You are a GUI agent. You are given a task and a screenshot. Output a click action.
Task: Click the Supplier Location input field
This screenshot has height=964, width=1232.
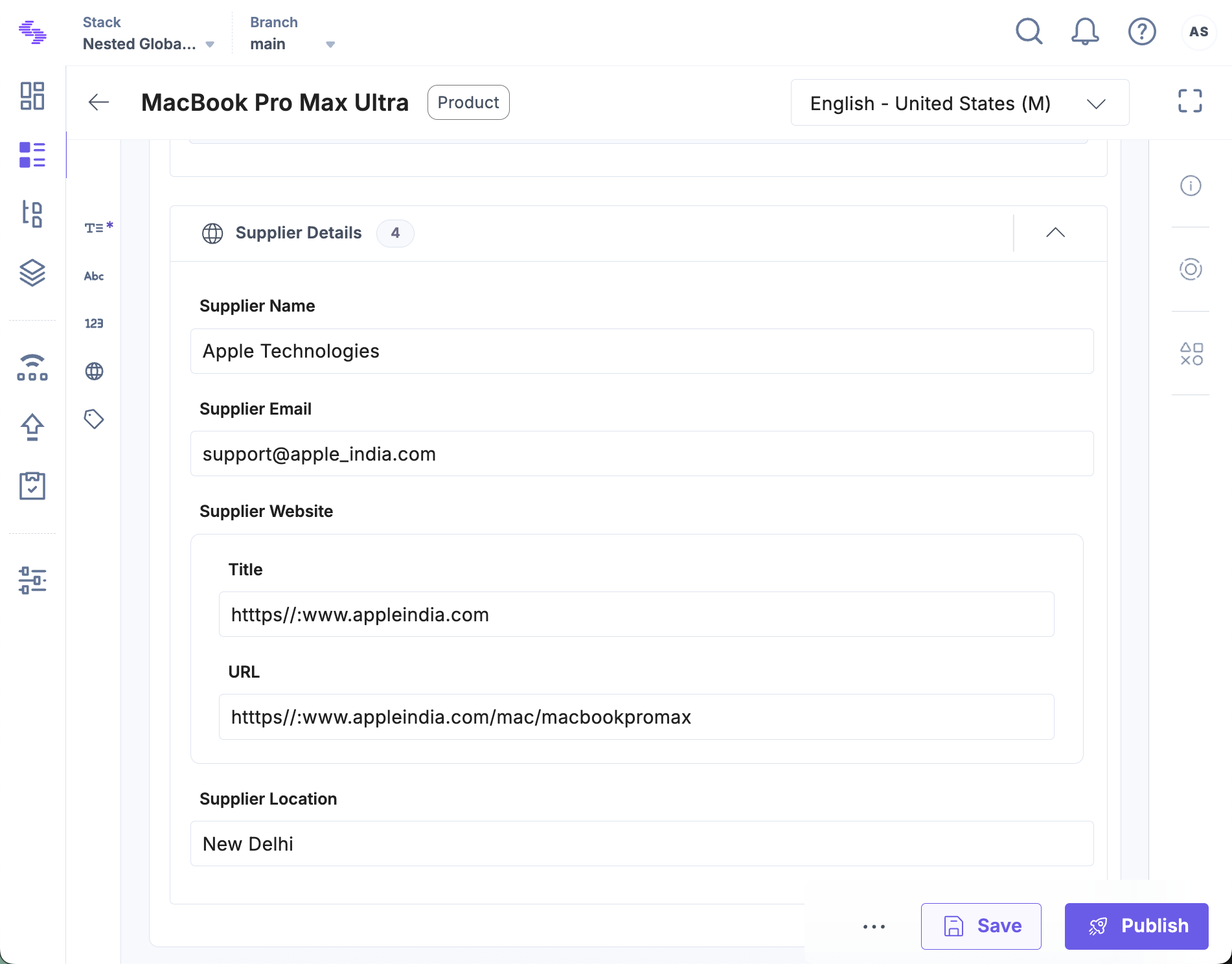pos(642,843)
